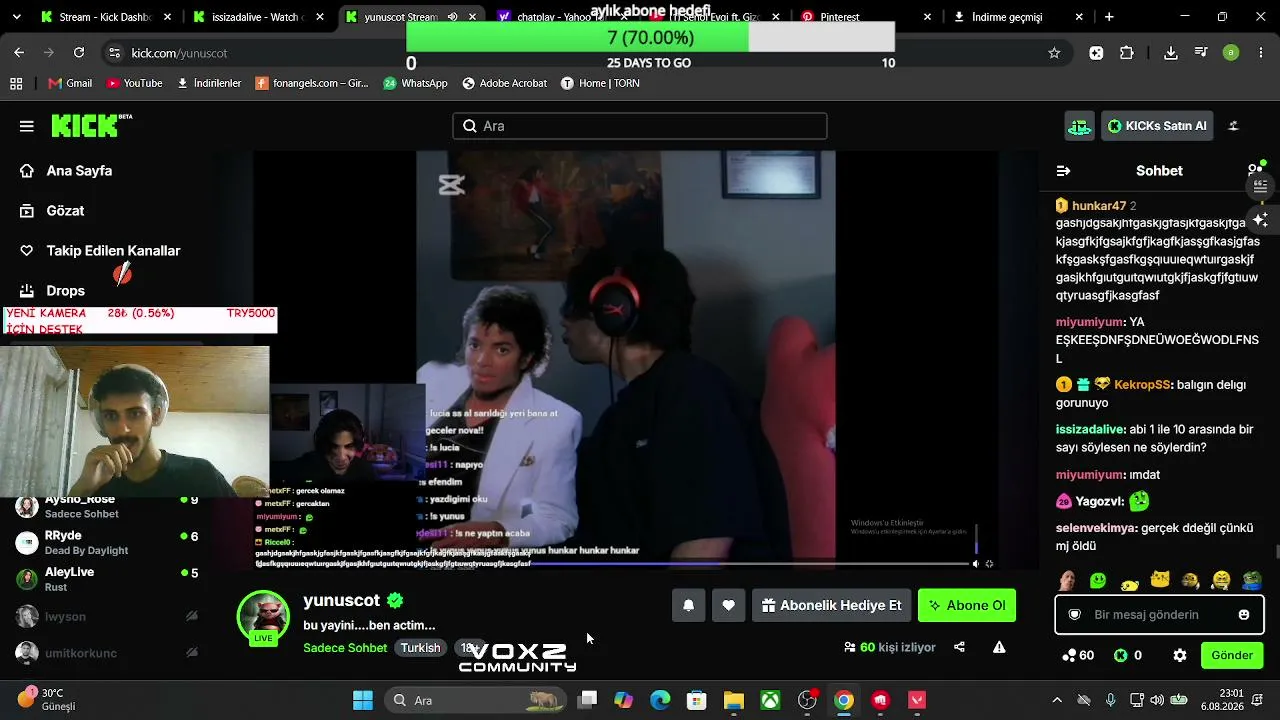Screen dimensions: 1280x720
Task: Pick the yellow cat quick emote
Action: (x=1160, y=580)
